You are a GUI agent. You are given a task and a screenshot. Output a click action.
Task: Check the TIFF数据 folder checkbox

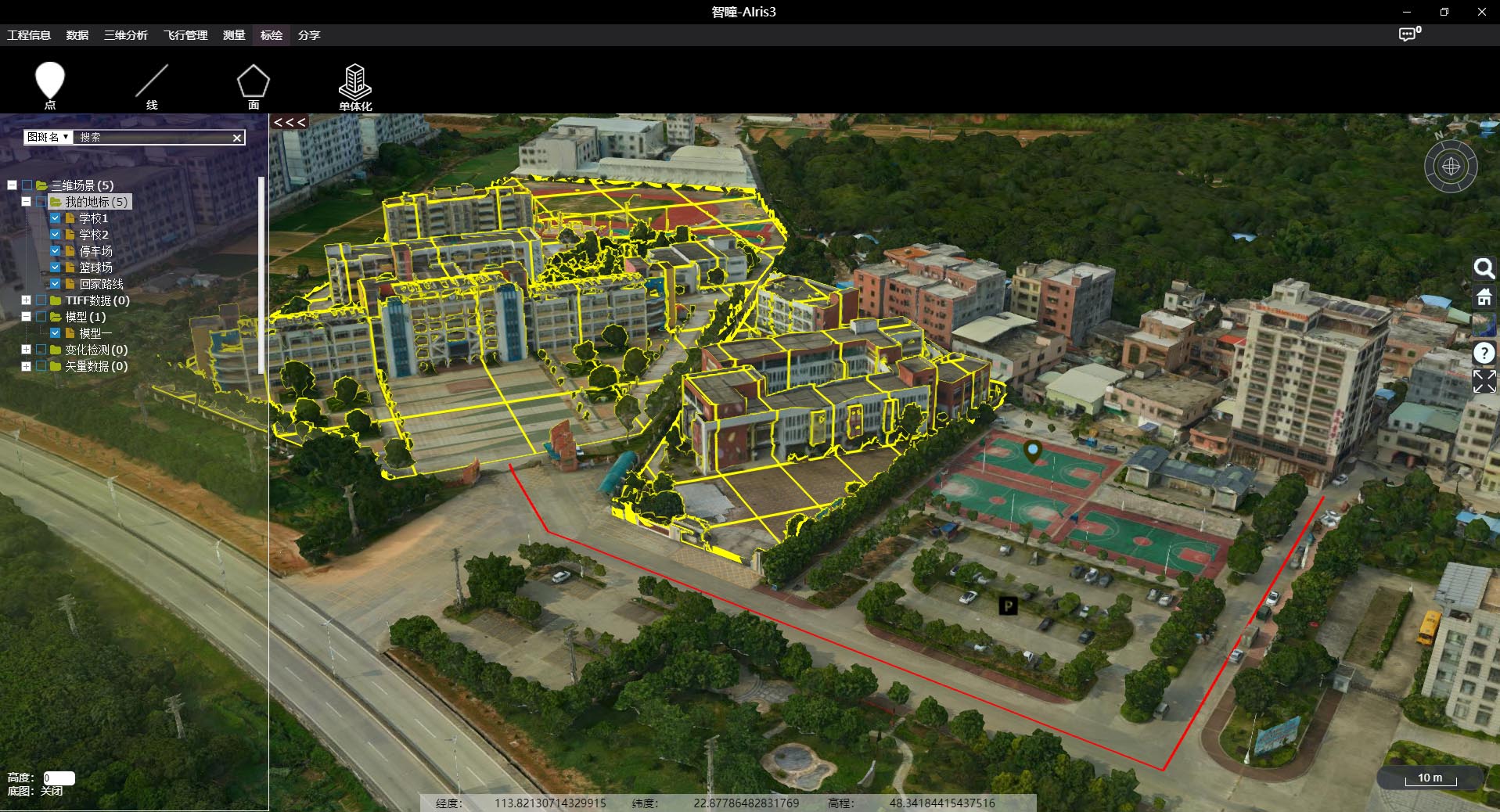pos(41,300)
